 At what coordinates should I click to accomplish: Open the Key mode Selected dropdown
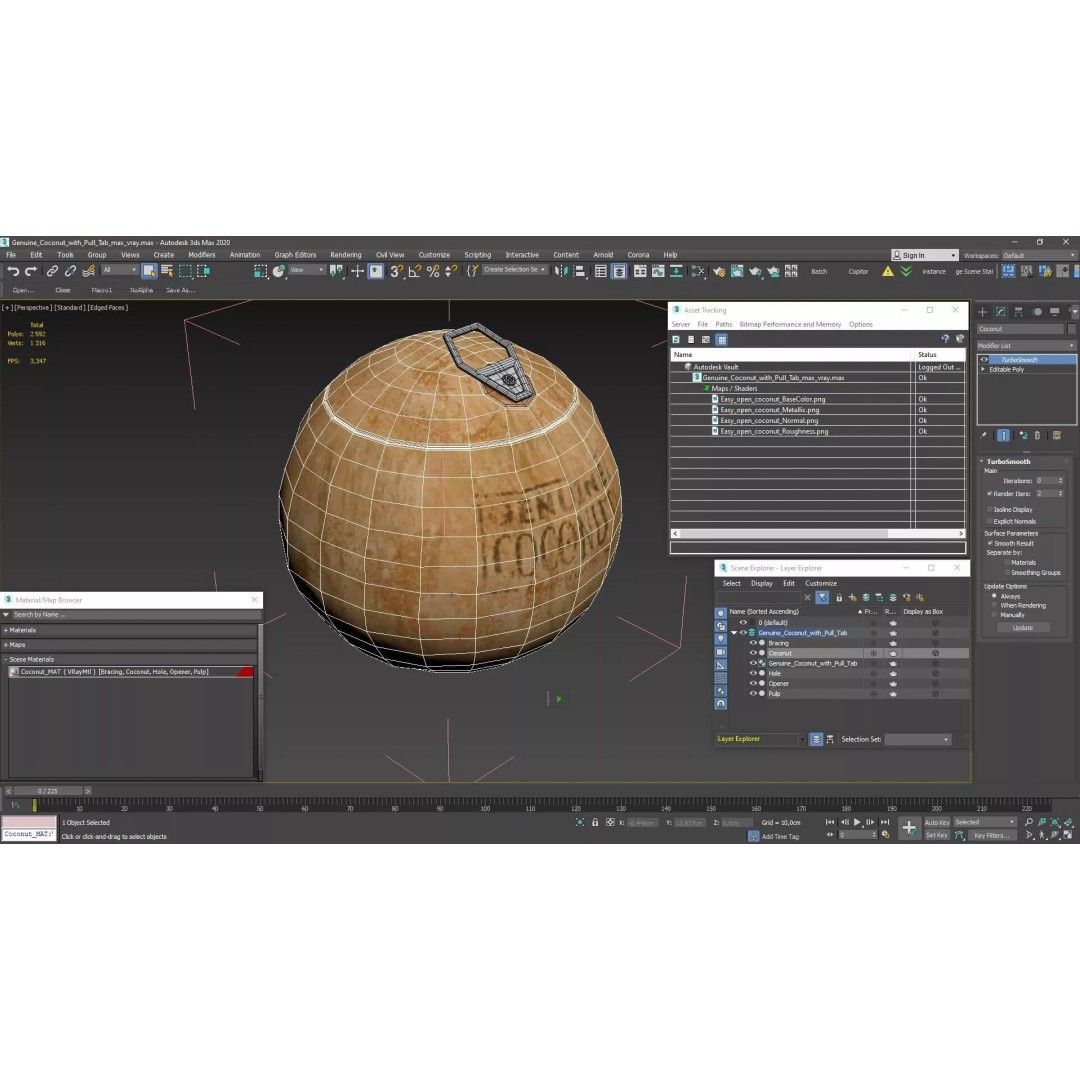point(985,822)
